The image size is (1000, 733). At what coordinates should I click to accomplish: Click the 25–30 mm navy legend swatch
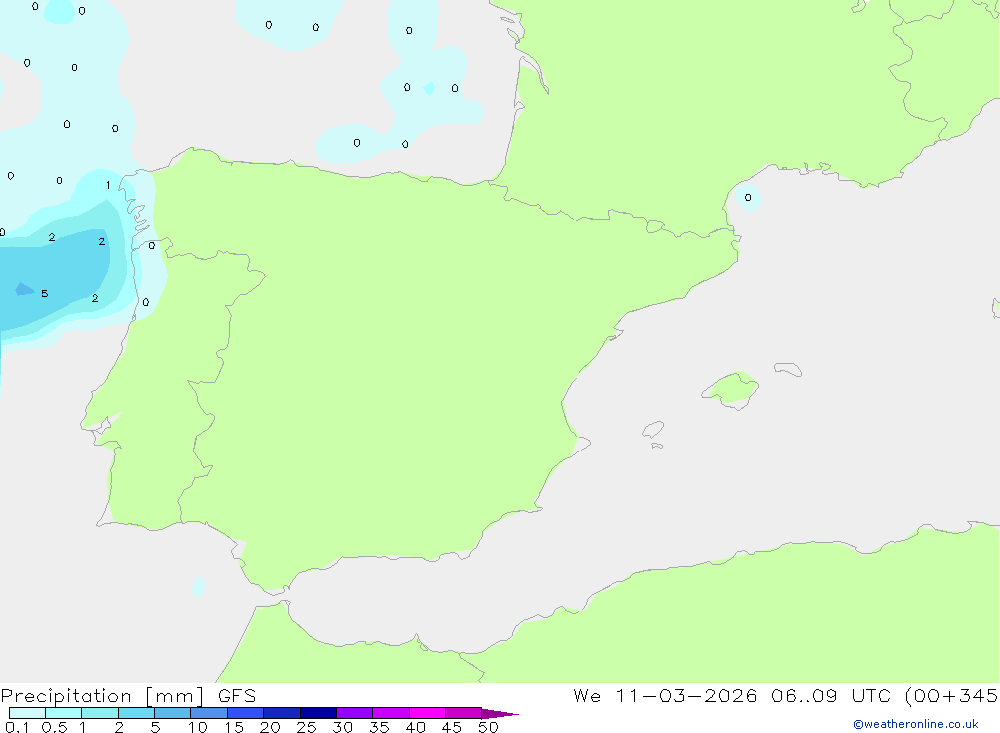coord(318,713)
